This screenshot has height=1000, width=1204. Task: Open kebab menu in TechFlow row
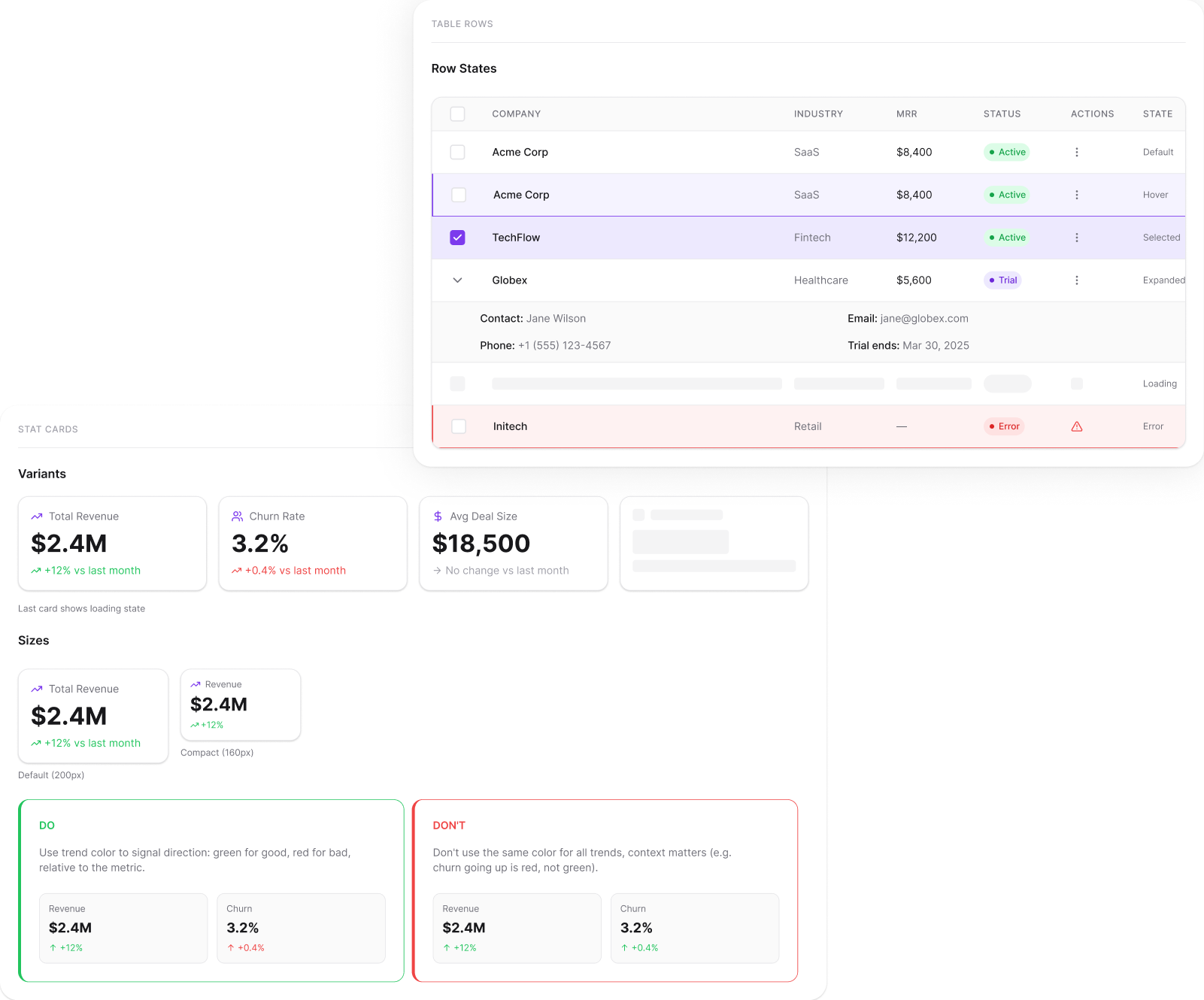(1077, 238)
